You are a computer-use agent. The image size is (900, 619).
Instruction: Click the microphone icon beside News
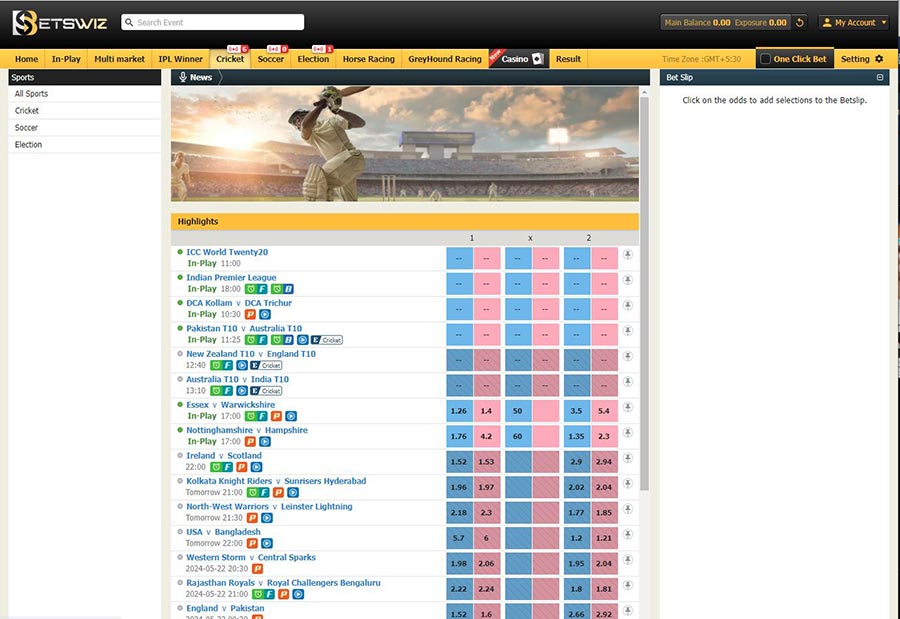click(x=182, y=77)
